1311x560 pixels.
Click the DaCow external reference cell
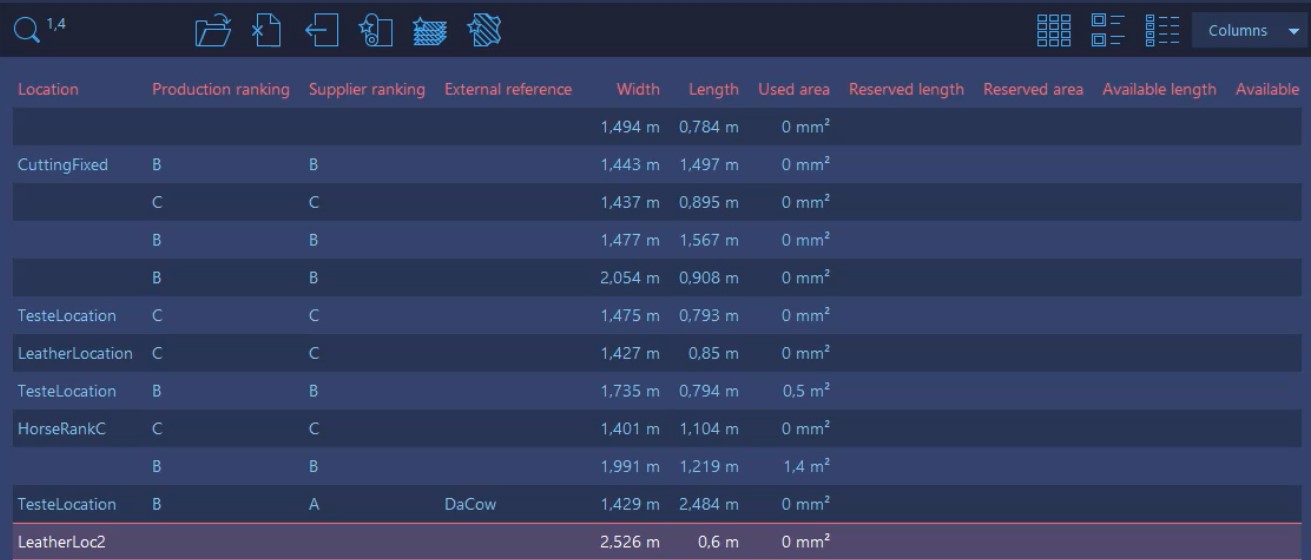tap(470, 504)
